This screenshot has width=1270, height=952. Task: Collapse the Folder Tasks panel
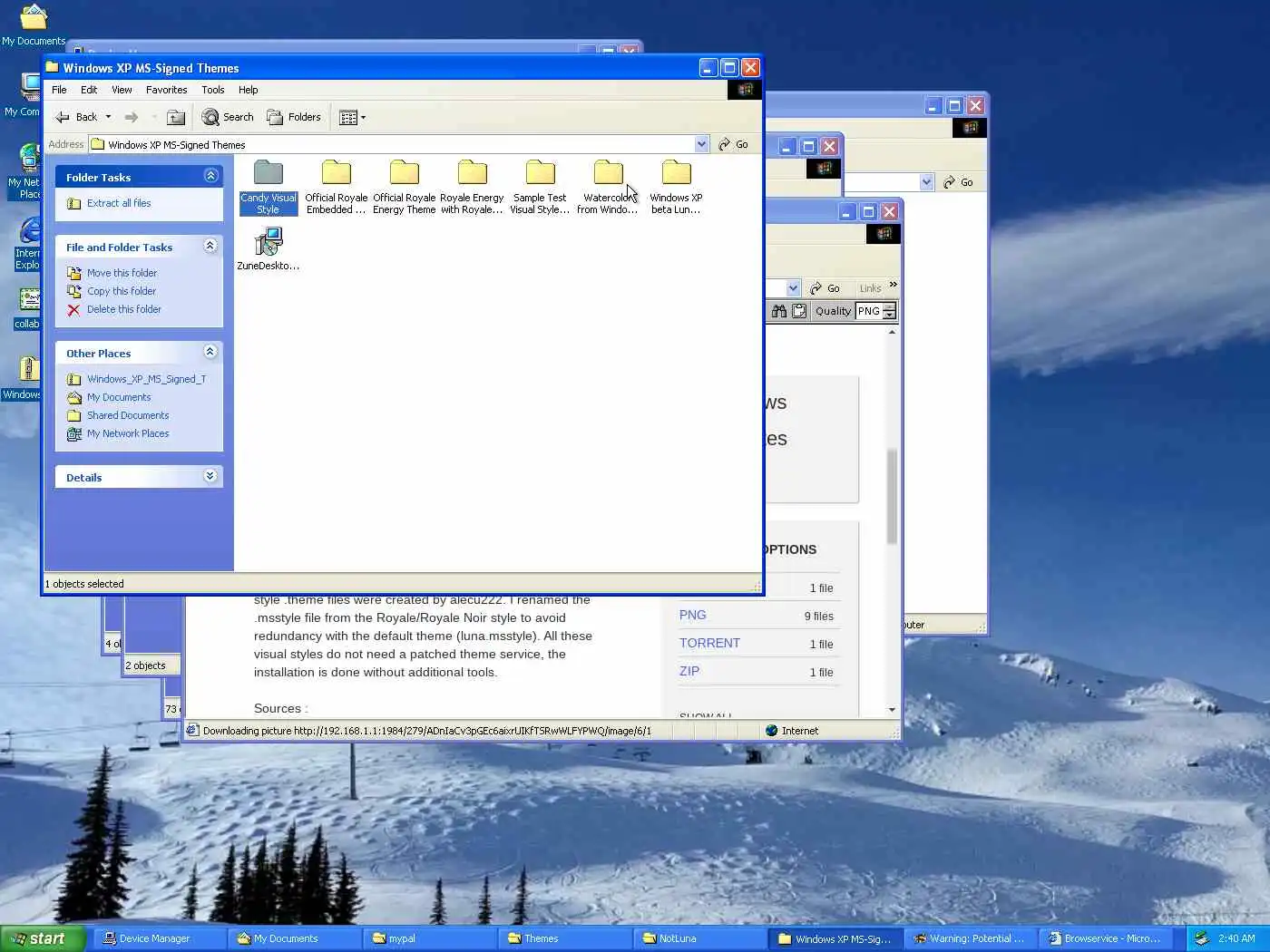(210, 176)
